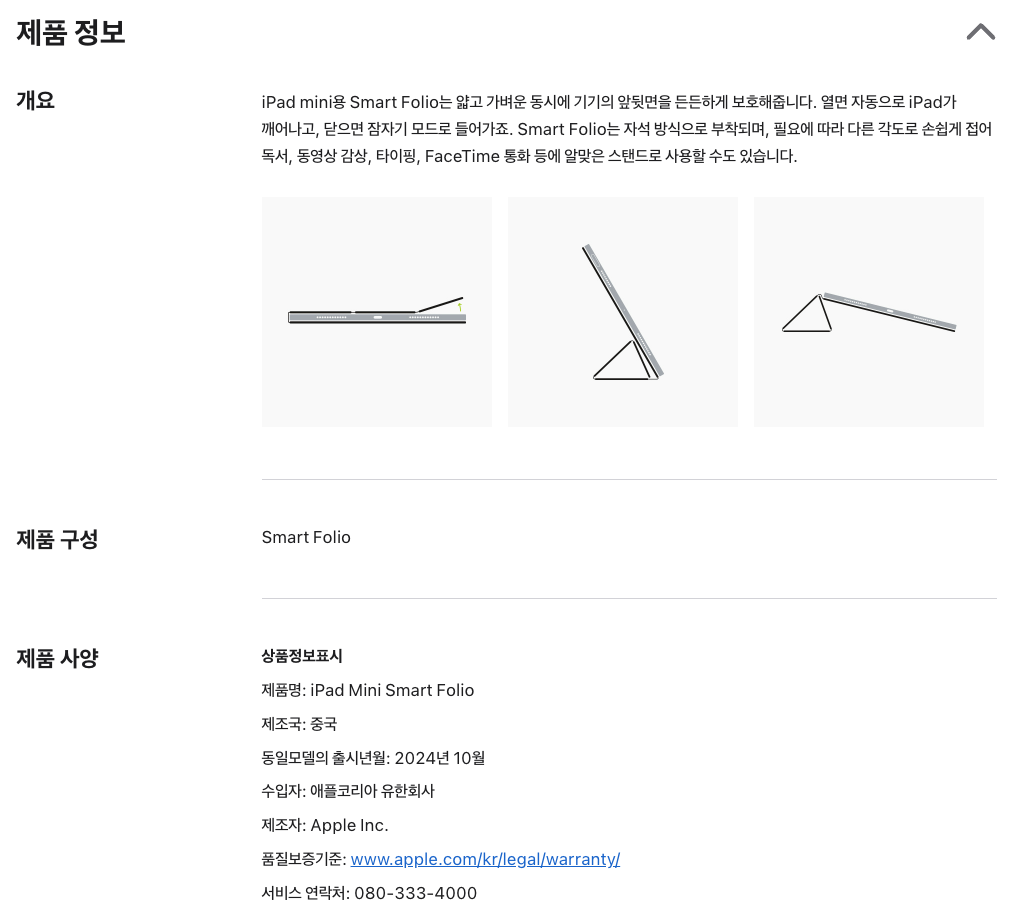Viewport: 1018px width, 920px height.
Task: Click the 품질보증기준 label
Action: point(303,859)
